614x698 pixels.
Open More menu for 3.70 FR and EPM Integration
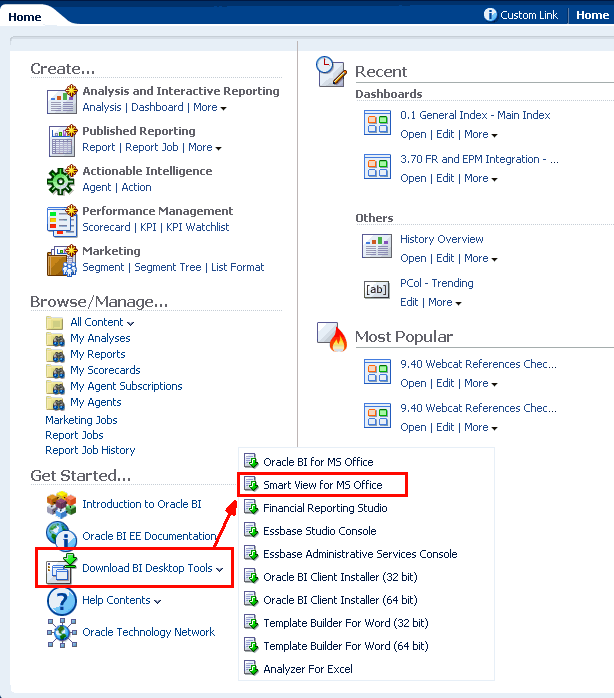click(x=481, y=179)
